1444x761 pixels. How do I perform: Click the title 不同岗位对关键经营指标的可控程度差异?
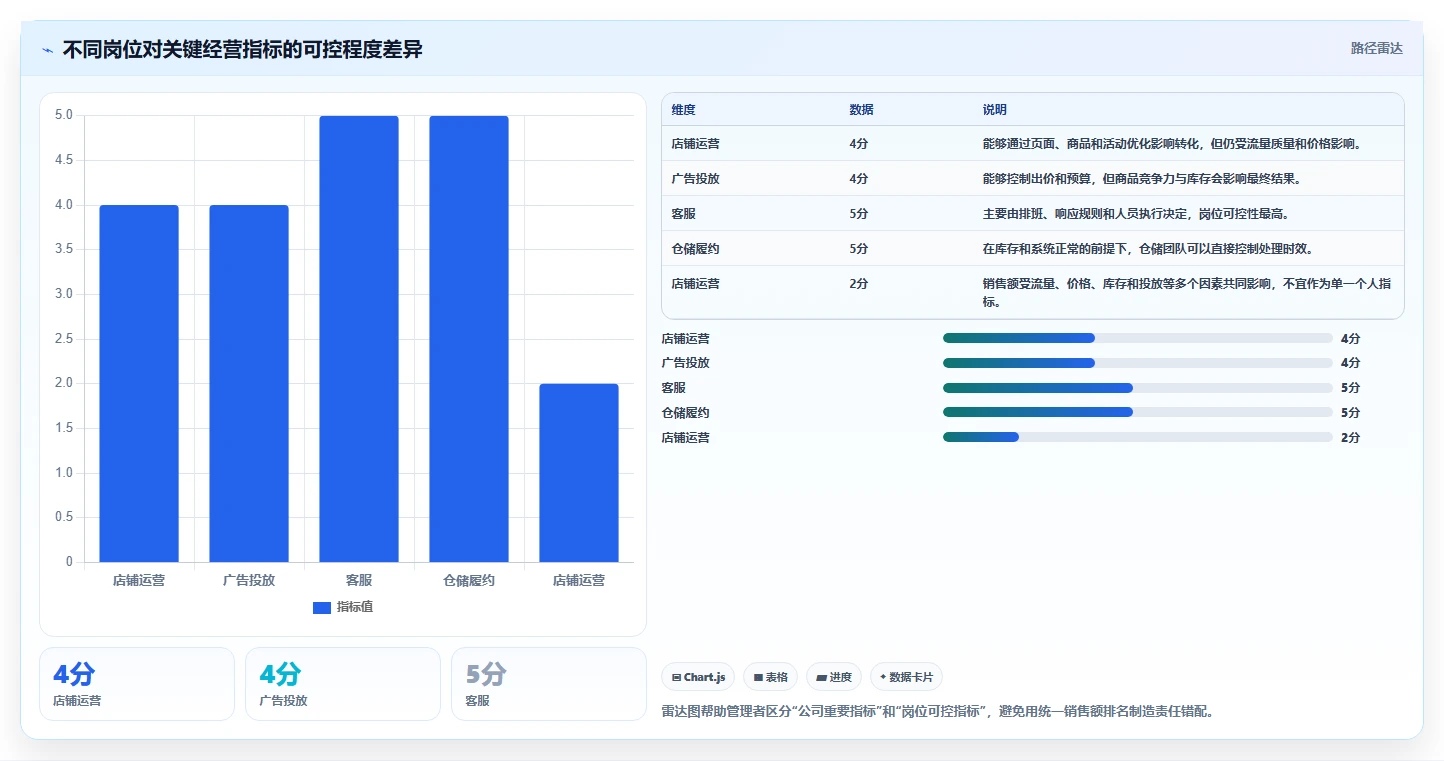(242, 49)
